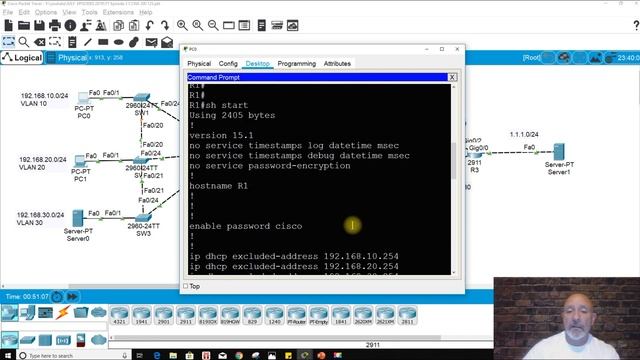
Task: Select the Draw Rectangle tool
Action: 103,42
